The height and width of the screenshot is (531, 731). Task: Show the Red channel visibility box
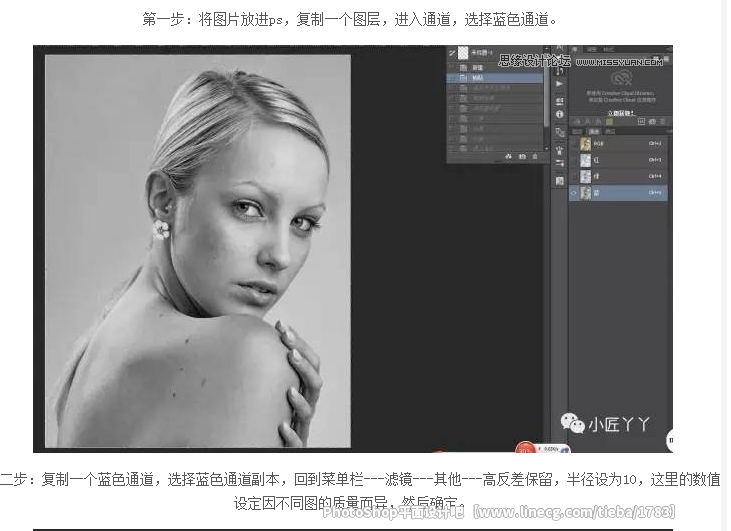pos(574,160)
